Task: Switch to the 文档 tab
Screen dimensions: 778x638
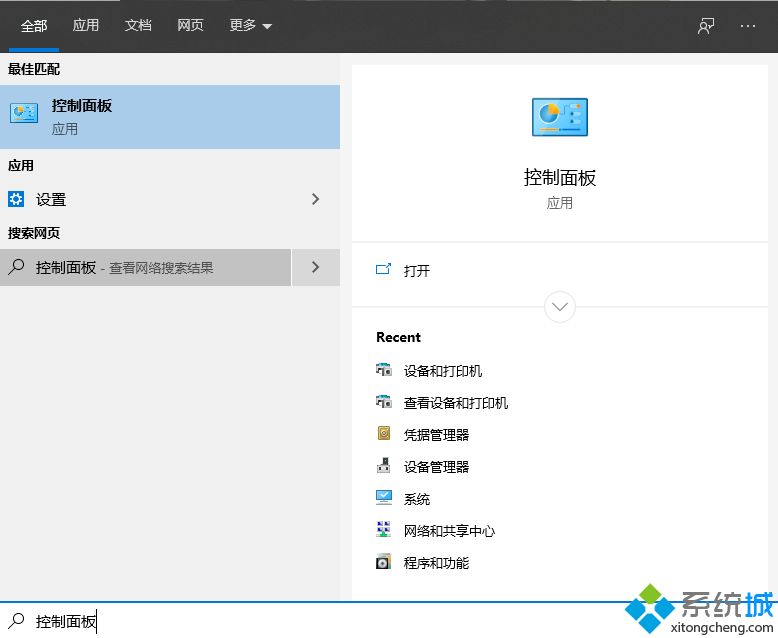Action: 138,26
